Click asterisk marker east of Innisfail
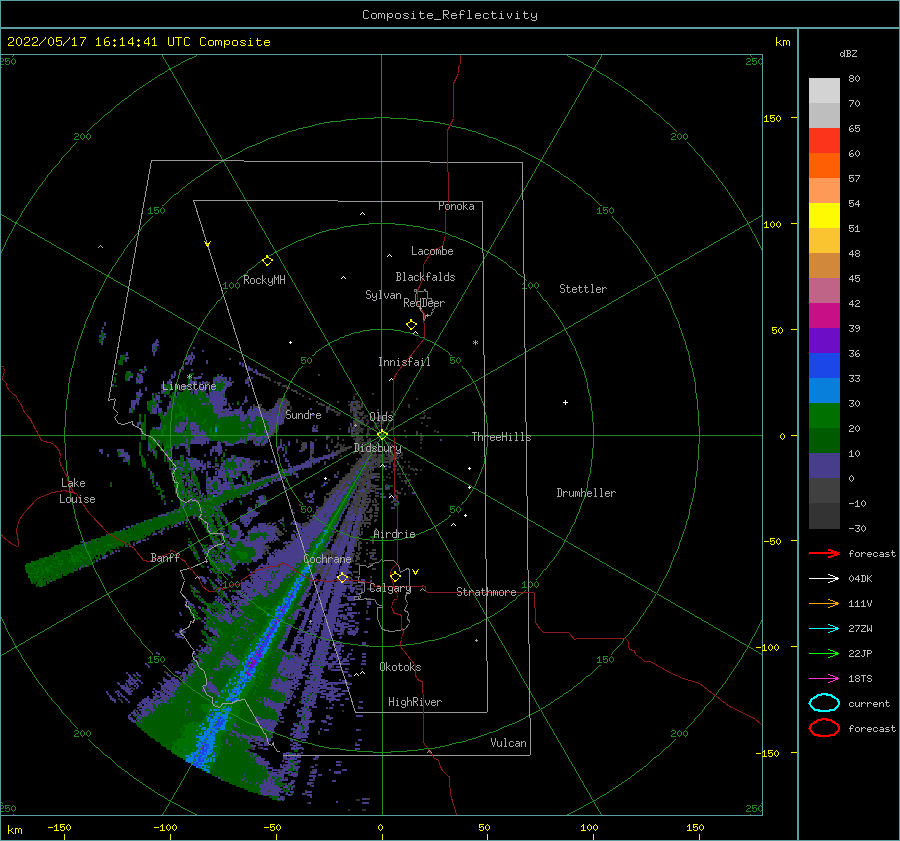 pyautogui.click(x=475, y=343)
